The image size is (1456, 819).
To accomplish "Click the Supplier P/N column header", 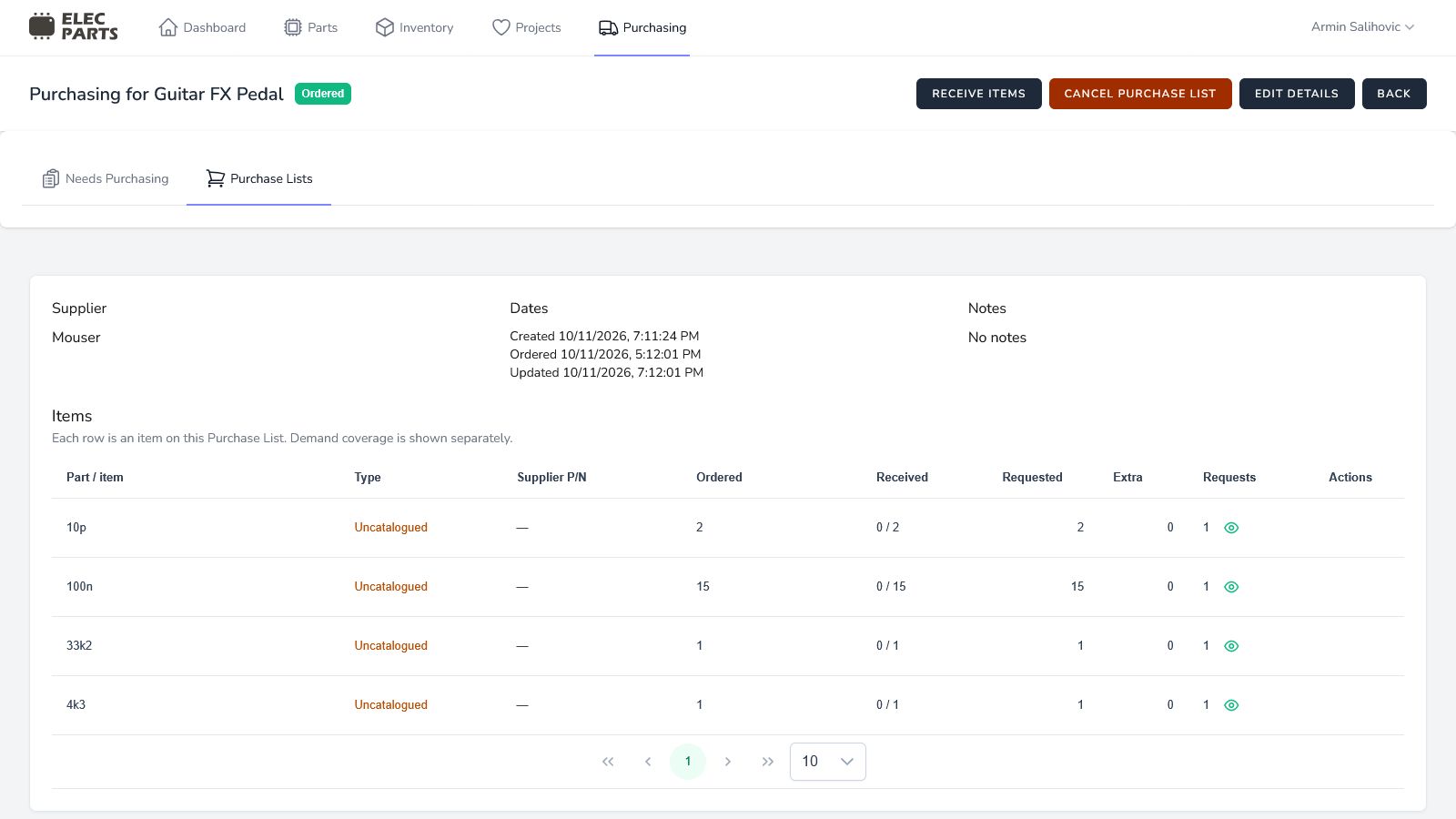I will pos(551,477).
